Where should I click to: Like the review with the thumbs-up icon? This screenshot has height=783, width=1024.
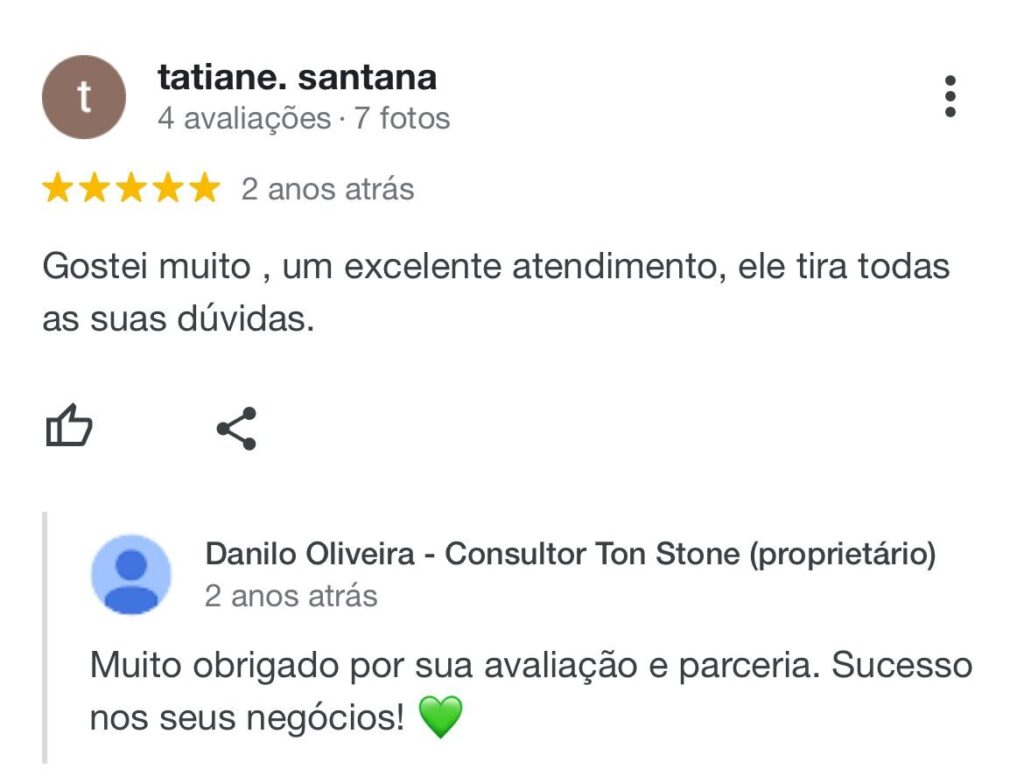tap(69, 425)
